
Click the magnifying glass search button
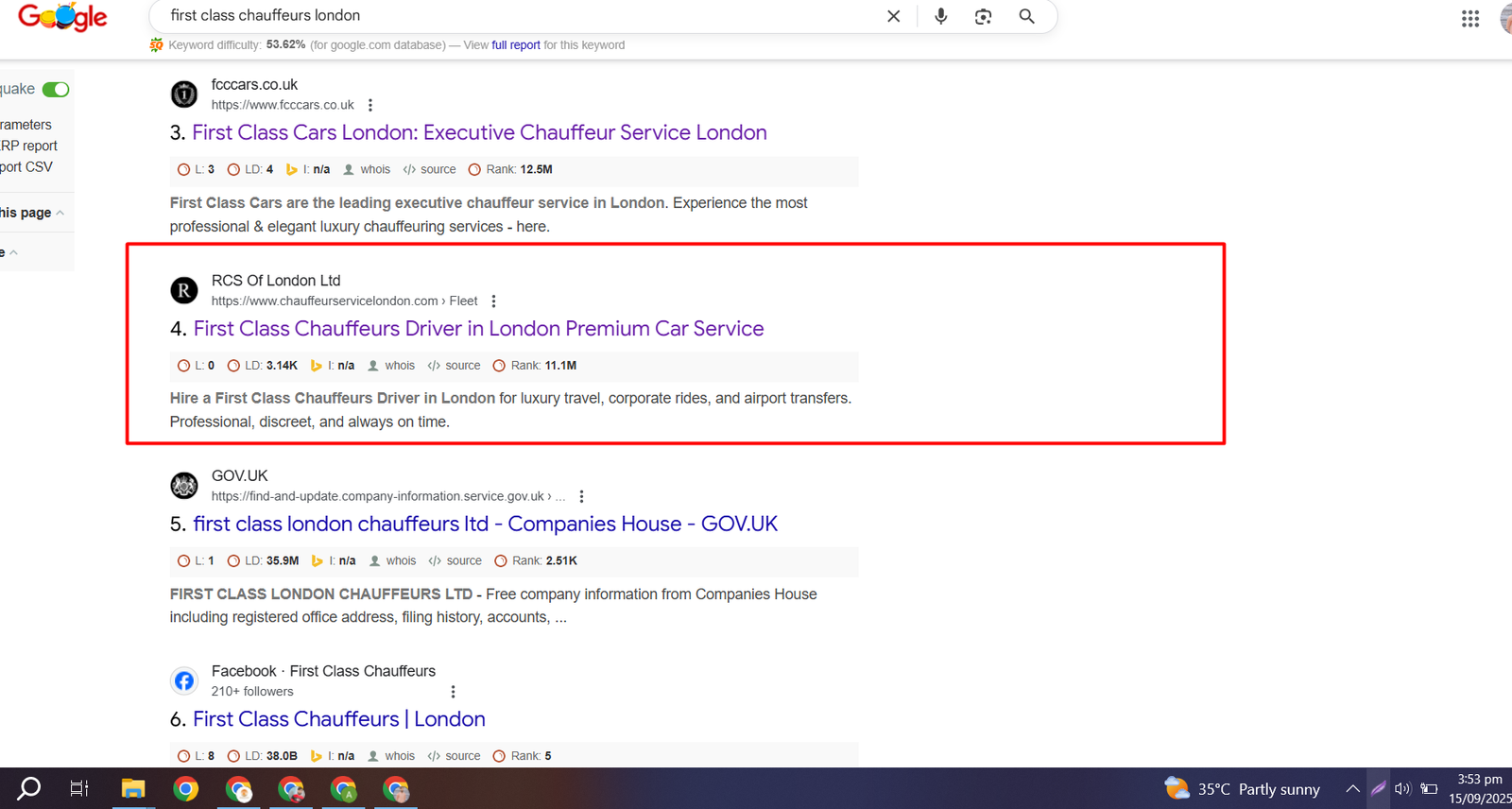click(1026, 16)
